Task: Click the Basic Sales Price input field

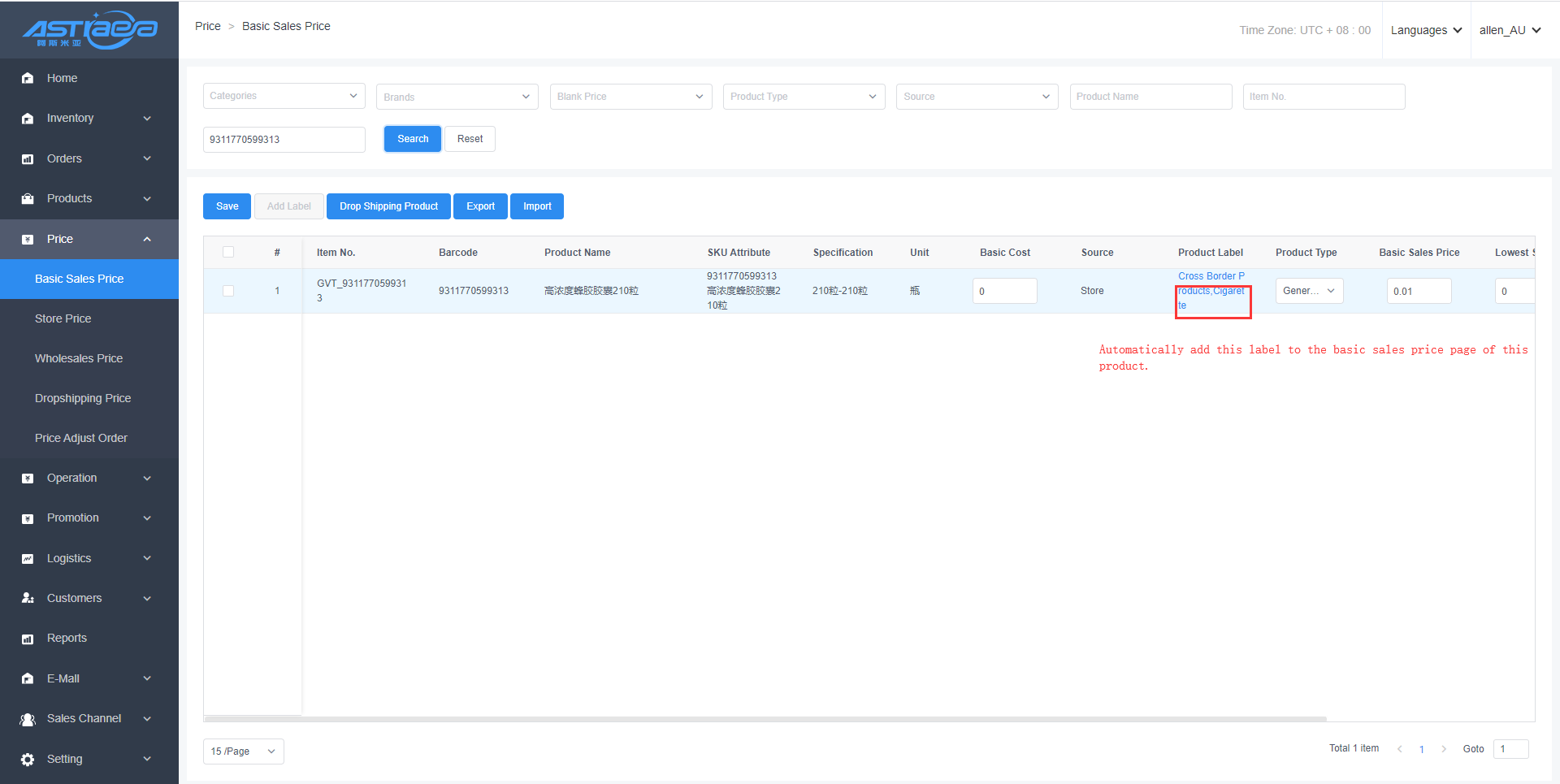Action: click(1418, 291)
